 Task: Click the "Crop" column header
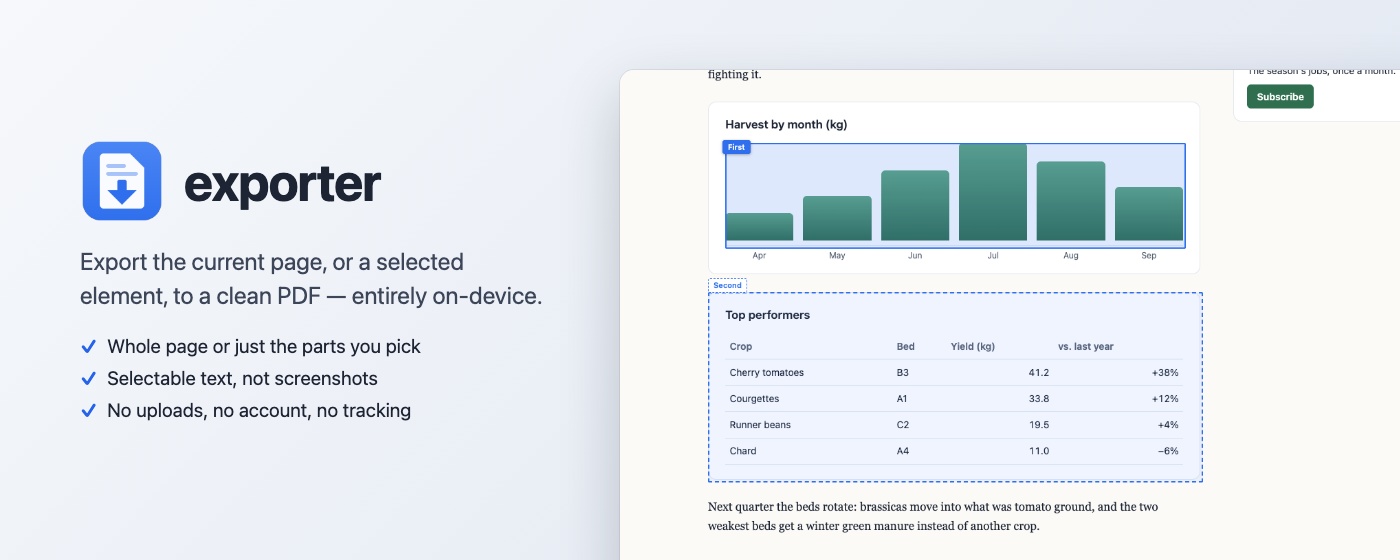pos(741,347)
